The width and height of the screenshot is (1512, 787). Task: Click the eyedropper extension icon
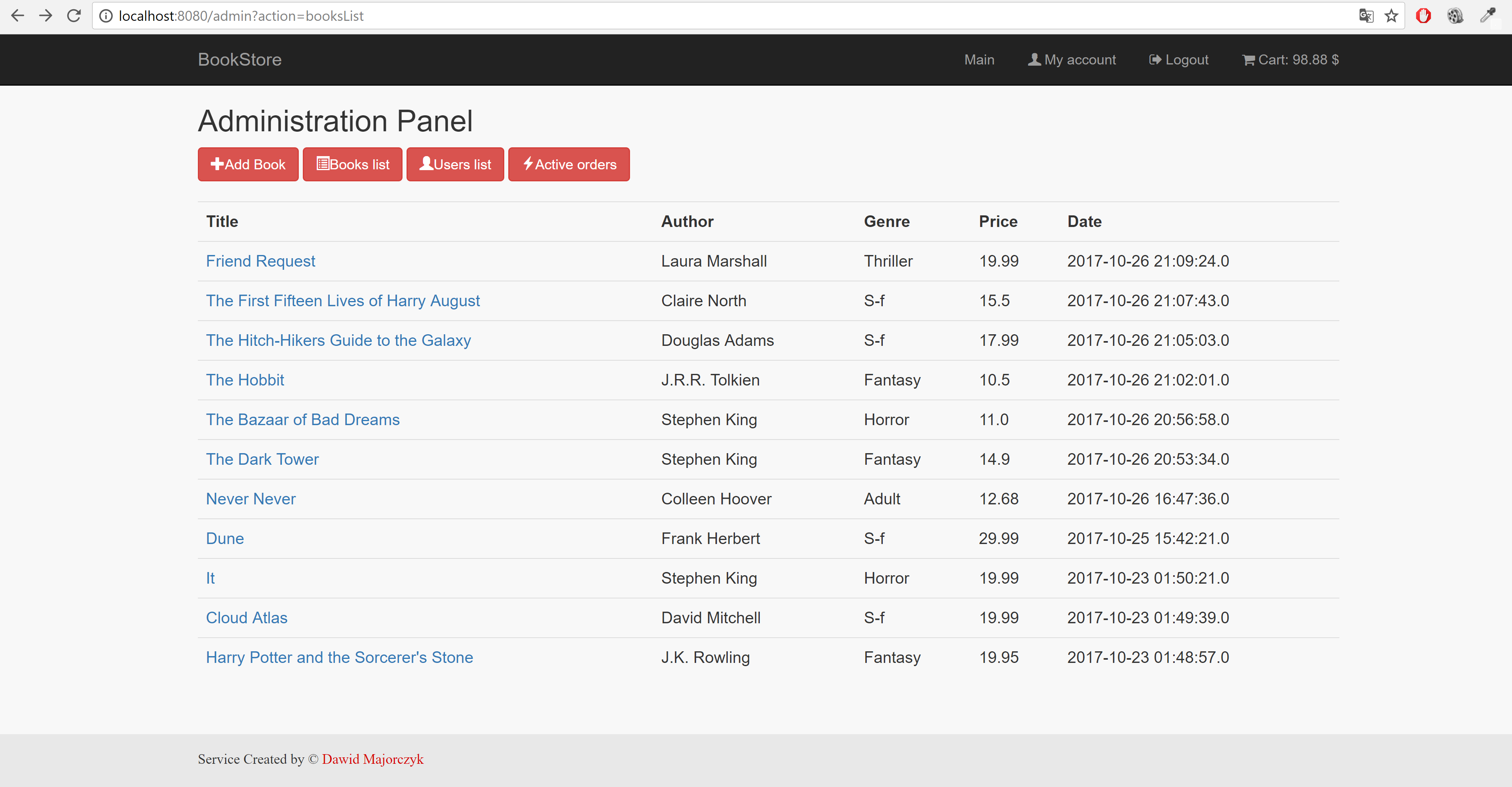point(1488,16)
